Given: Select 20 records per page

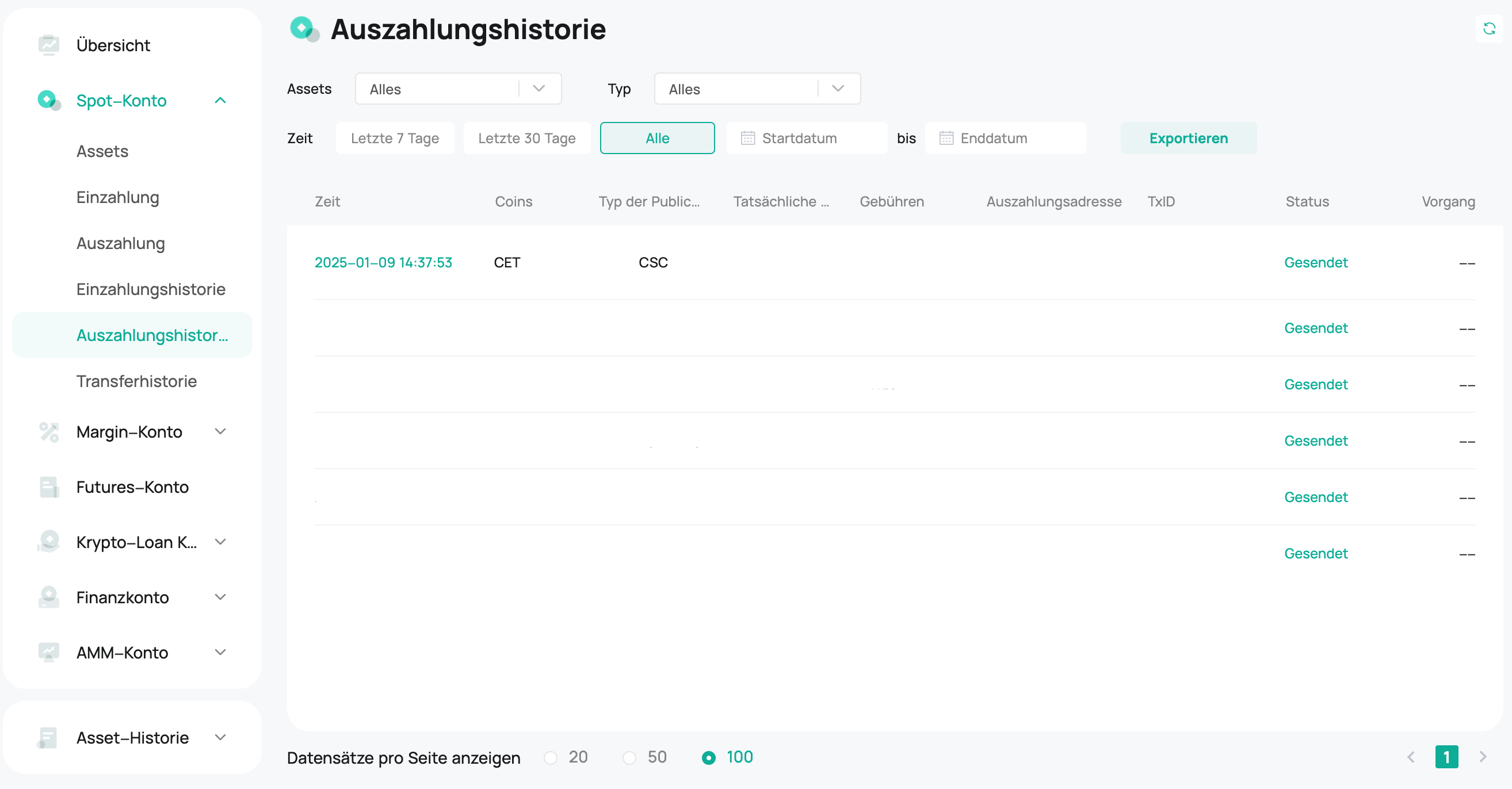Looking at the screenshot, I should (550, 757).
